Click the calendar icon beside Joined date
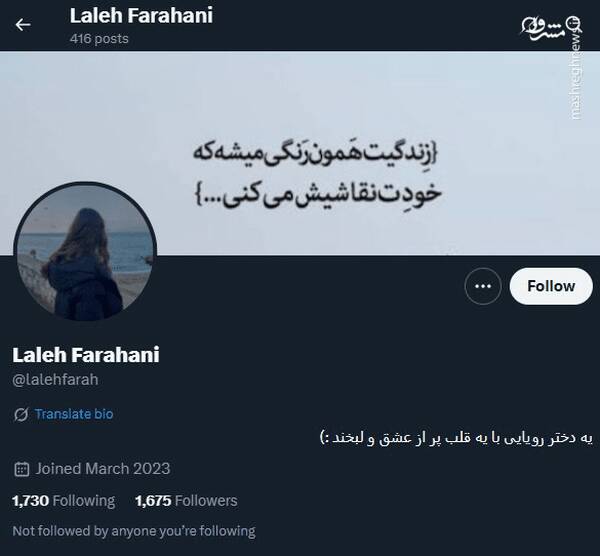Screen dimensions: 600x556 click(x=21, y=469)
